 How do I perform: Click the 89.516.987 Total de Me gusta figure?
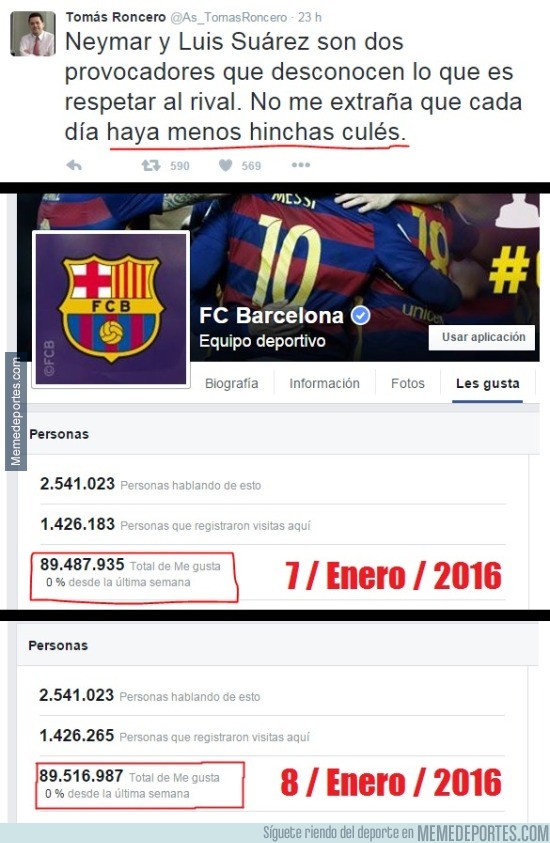[x=81, y=776]
